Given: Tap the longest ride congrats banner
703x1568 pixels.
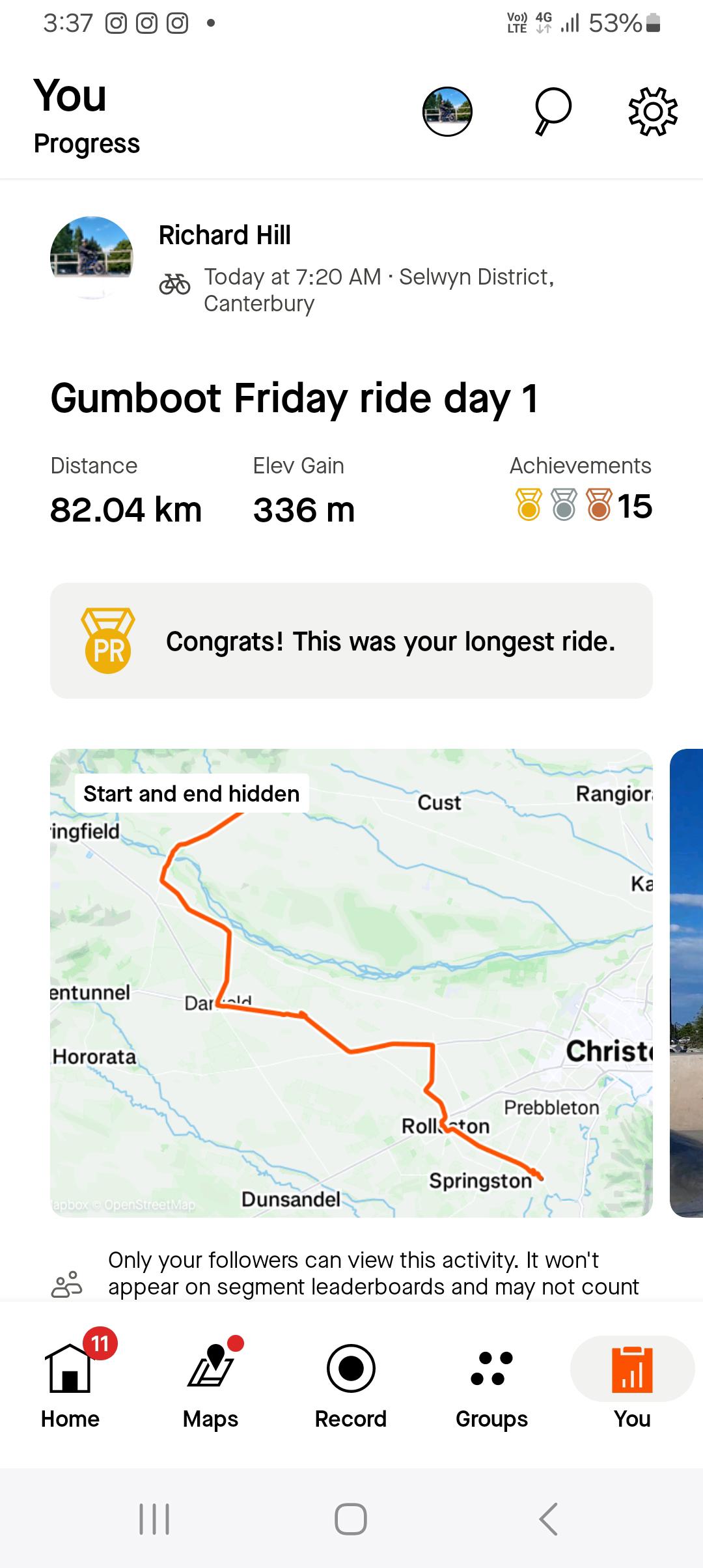Looking at the screenshot, I should coord(351,641).
